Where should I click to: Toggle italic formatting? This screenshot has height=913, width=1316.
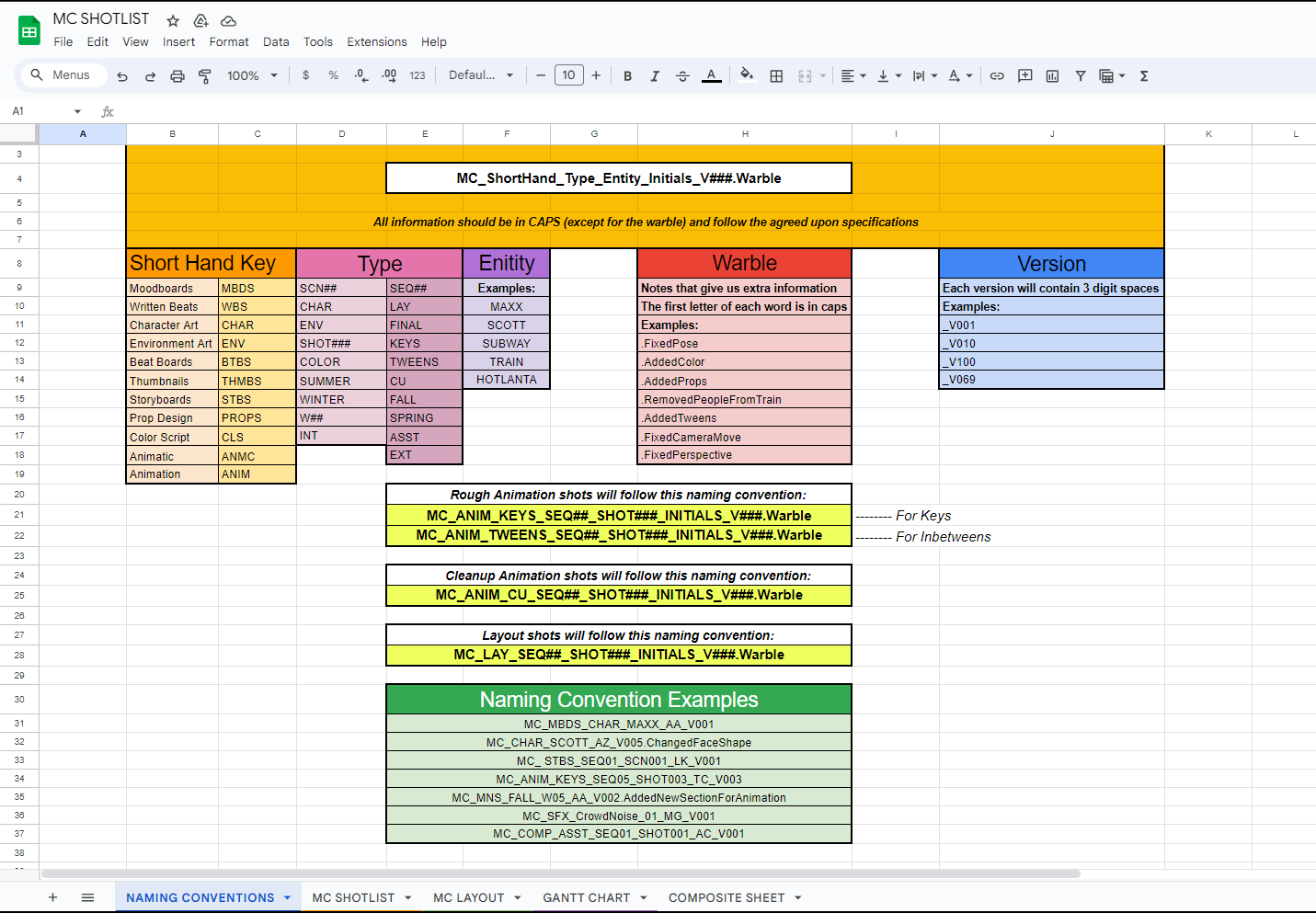(x=655, y=76)
